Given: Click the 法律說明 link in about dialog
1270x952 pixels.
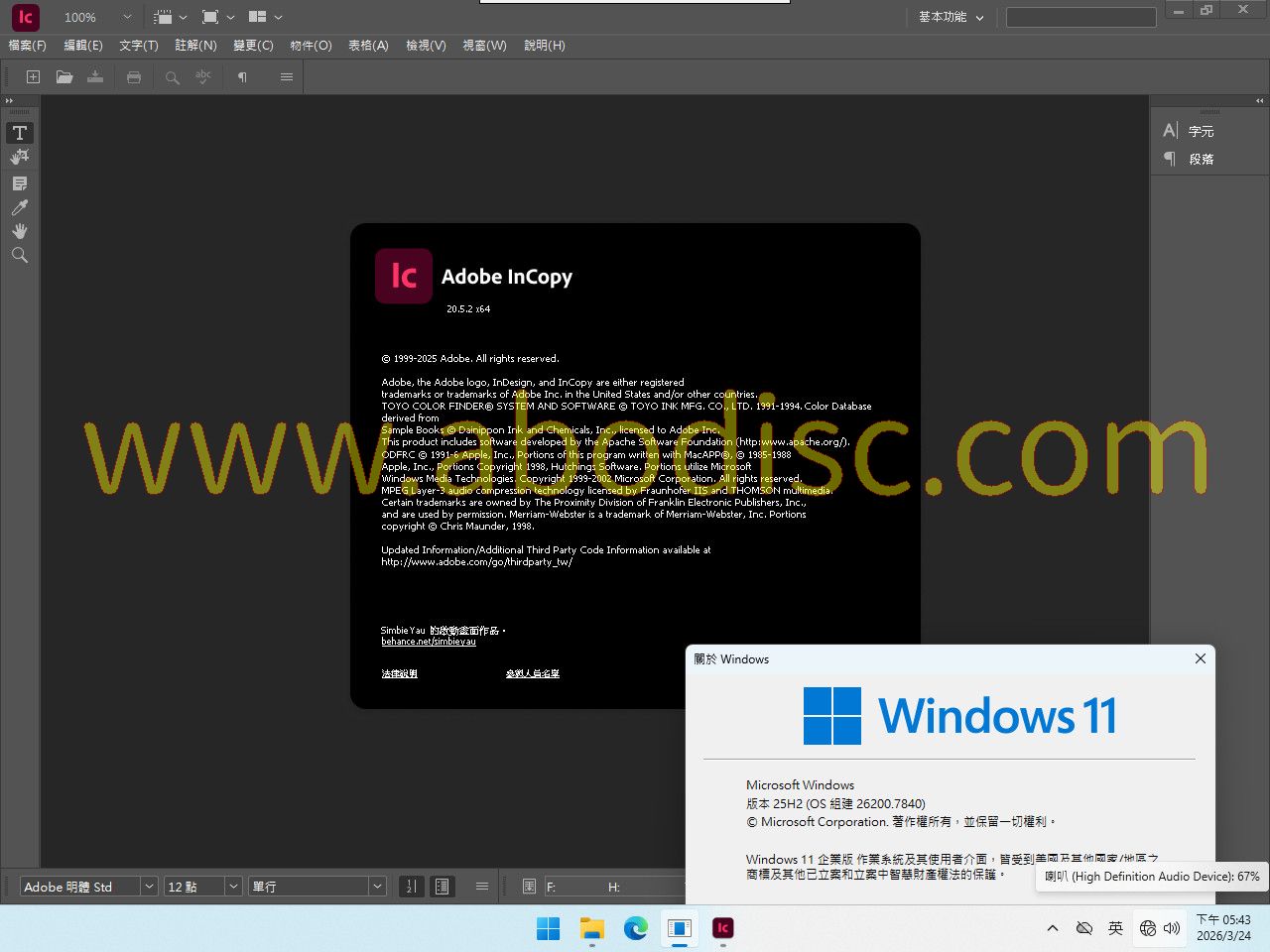Looking at the screenshot, I should 400,673.
